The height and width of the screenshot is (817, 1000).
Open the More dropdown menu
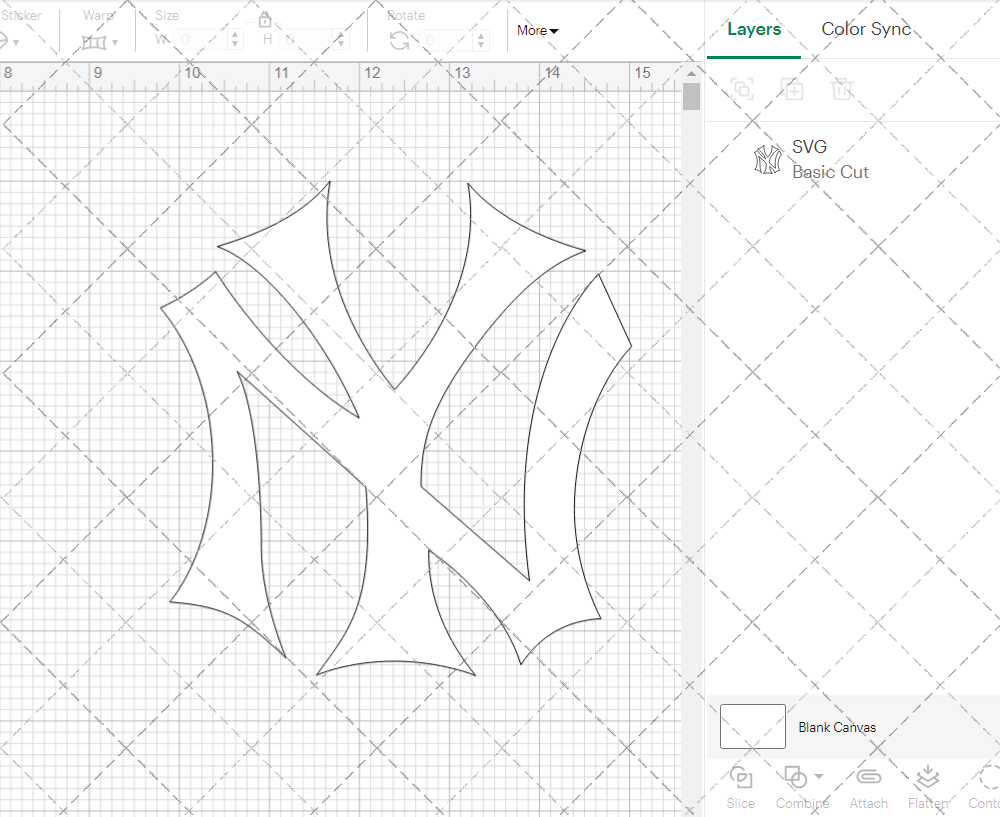click(x=538, y=31)
